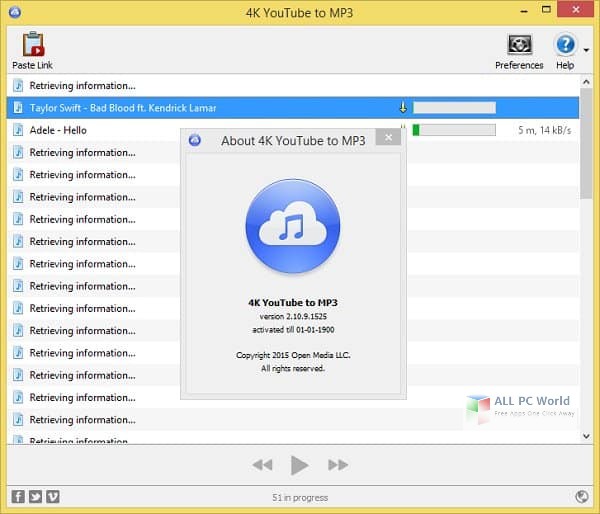The image size is (600, 514).
Task: Click the Copyright 2015 Open Media LLC text
Action: [x=293, y=355]
